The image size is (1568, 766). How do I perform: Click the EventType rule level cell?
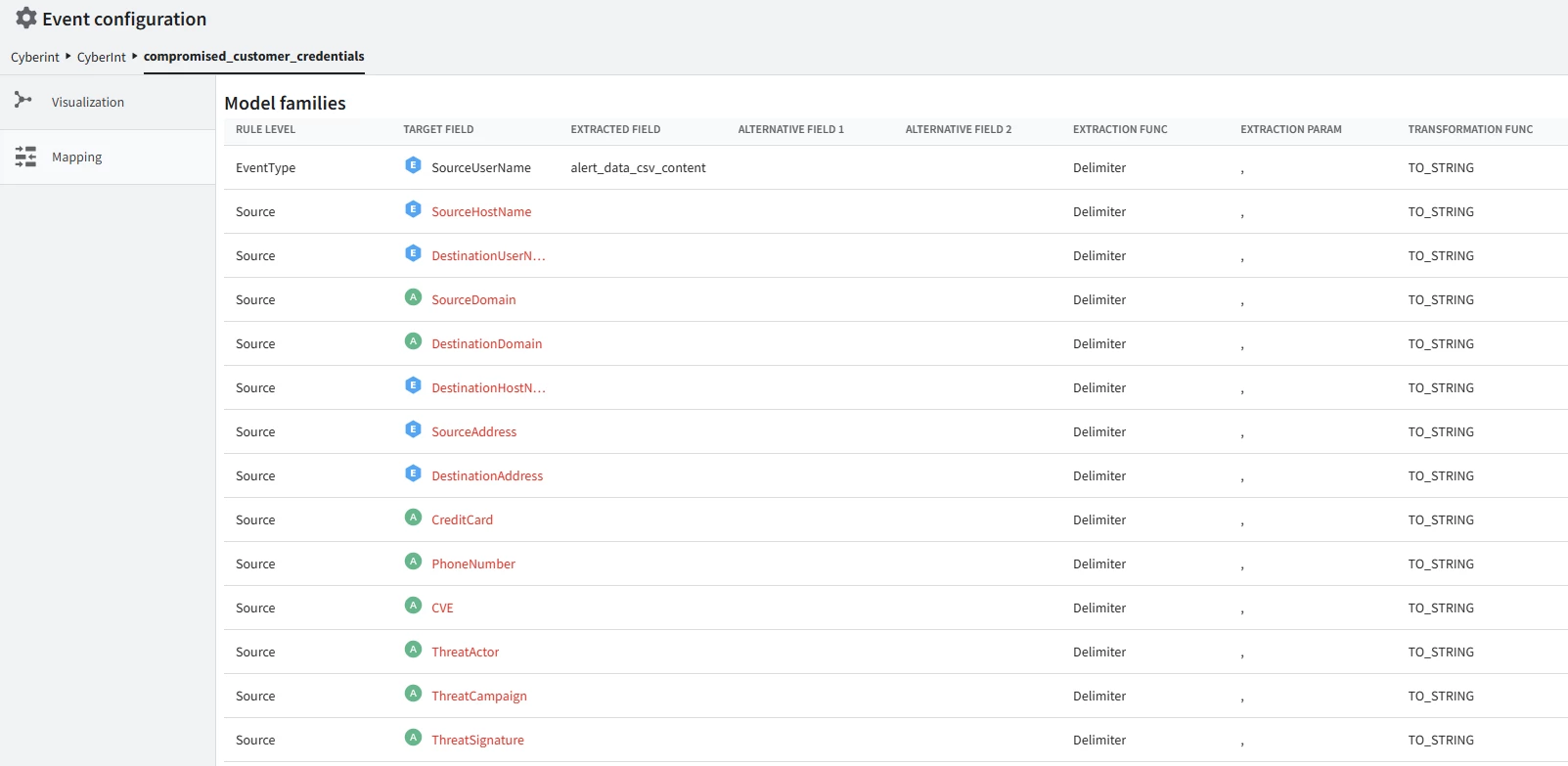pos(265,168)
